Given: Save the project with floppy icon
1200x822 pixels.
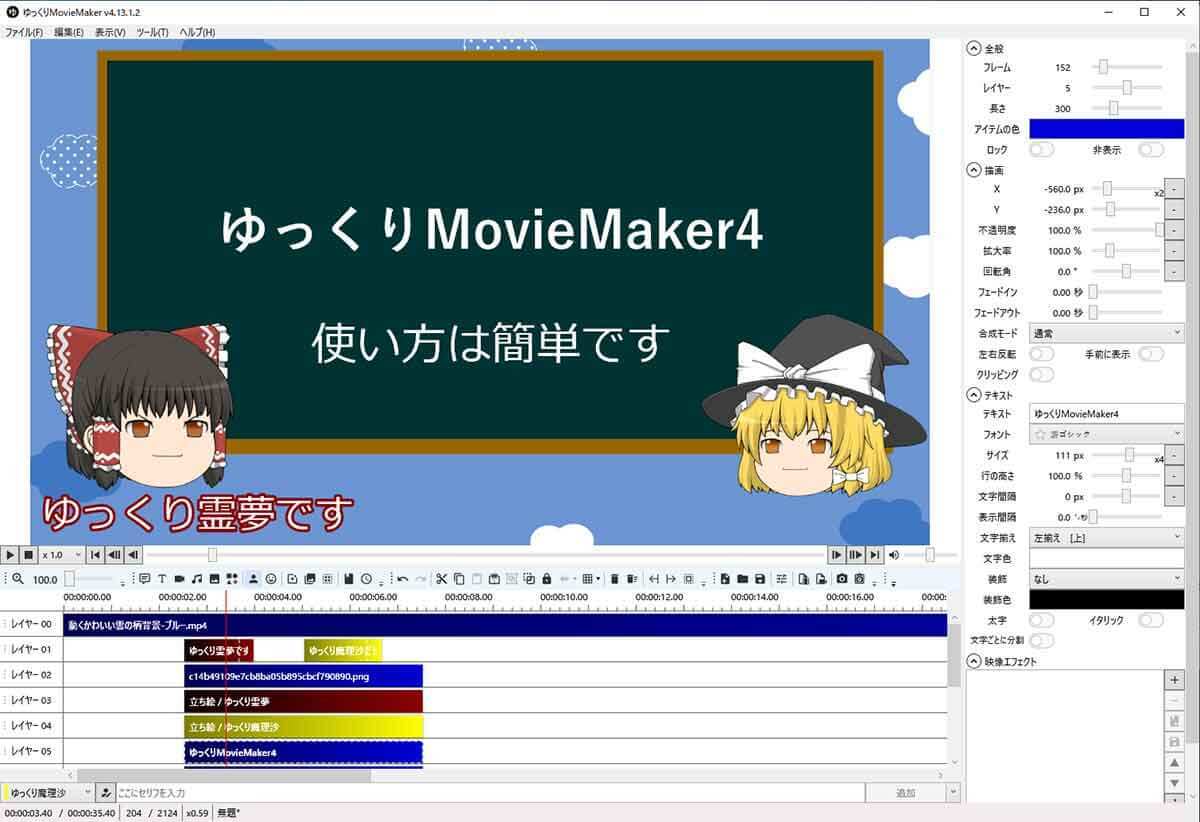Looking at the screenshot, I should 760,579.
